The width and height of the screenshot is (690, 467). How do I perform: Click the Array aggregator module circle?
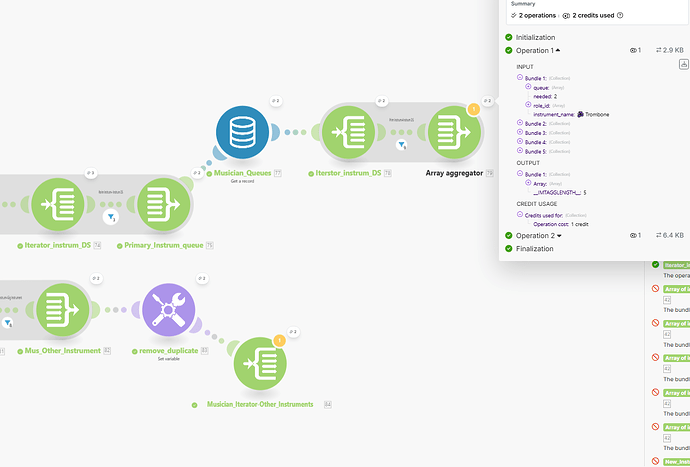454,132
